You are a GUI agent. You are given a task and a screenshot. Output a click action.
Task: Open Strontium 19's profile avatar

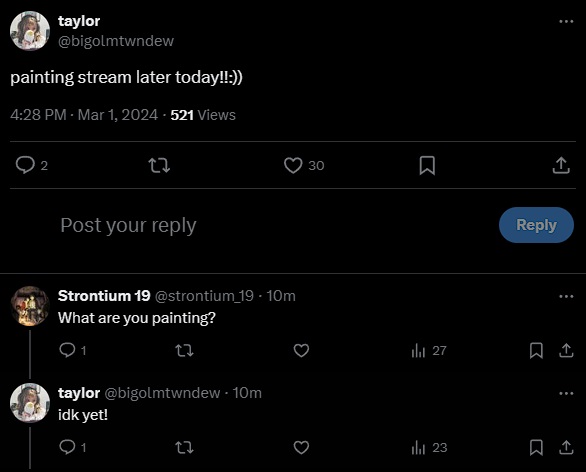30,306
